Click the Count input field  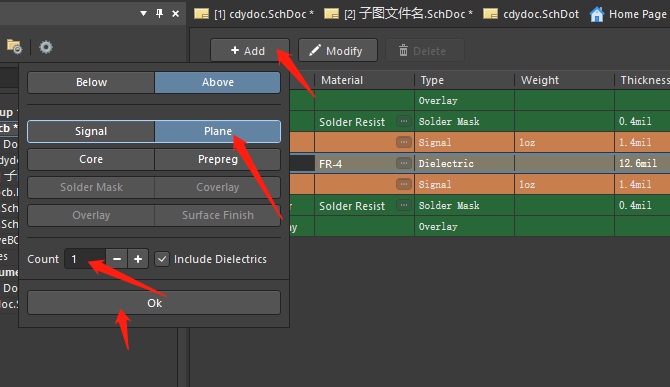[x=85, y=259]
